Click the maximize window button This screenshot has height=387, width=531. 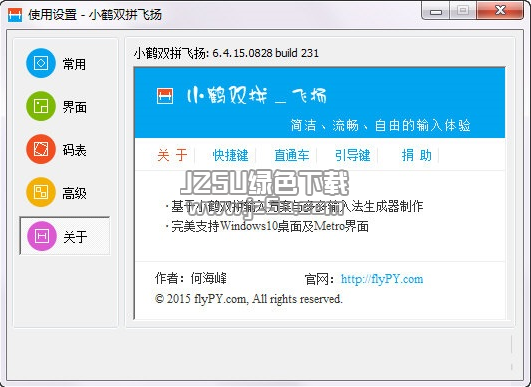click(x=463, y=11)
